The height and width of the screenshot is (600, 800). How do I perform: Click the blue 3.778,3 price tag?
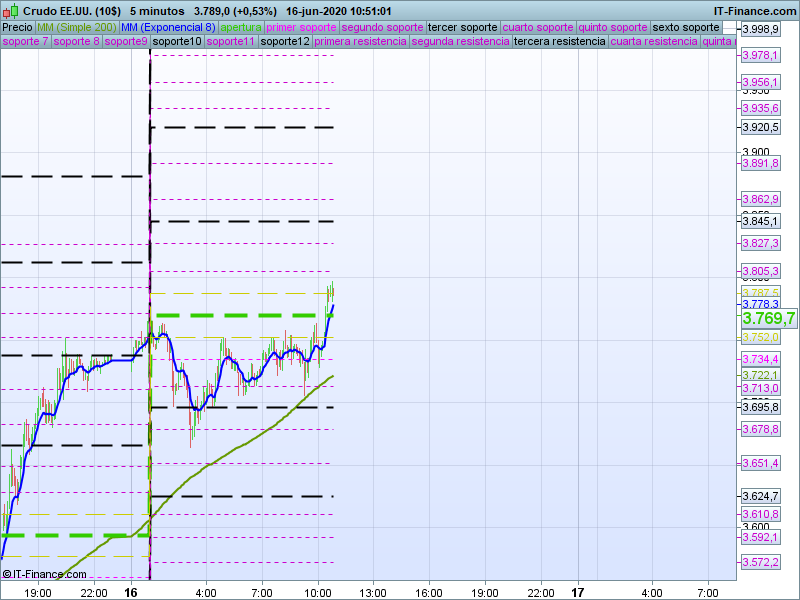point(760,303)
